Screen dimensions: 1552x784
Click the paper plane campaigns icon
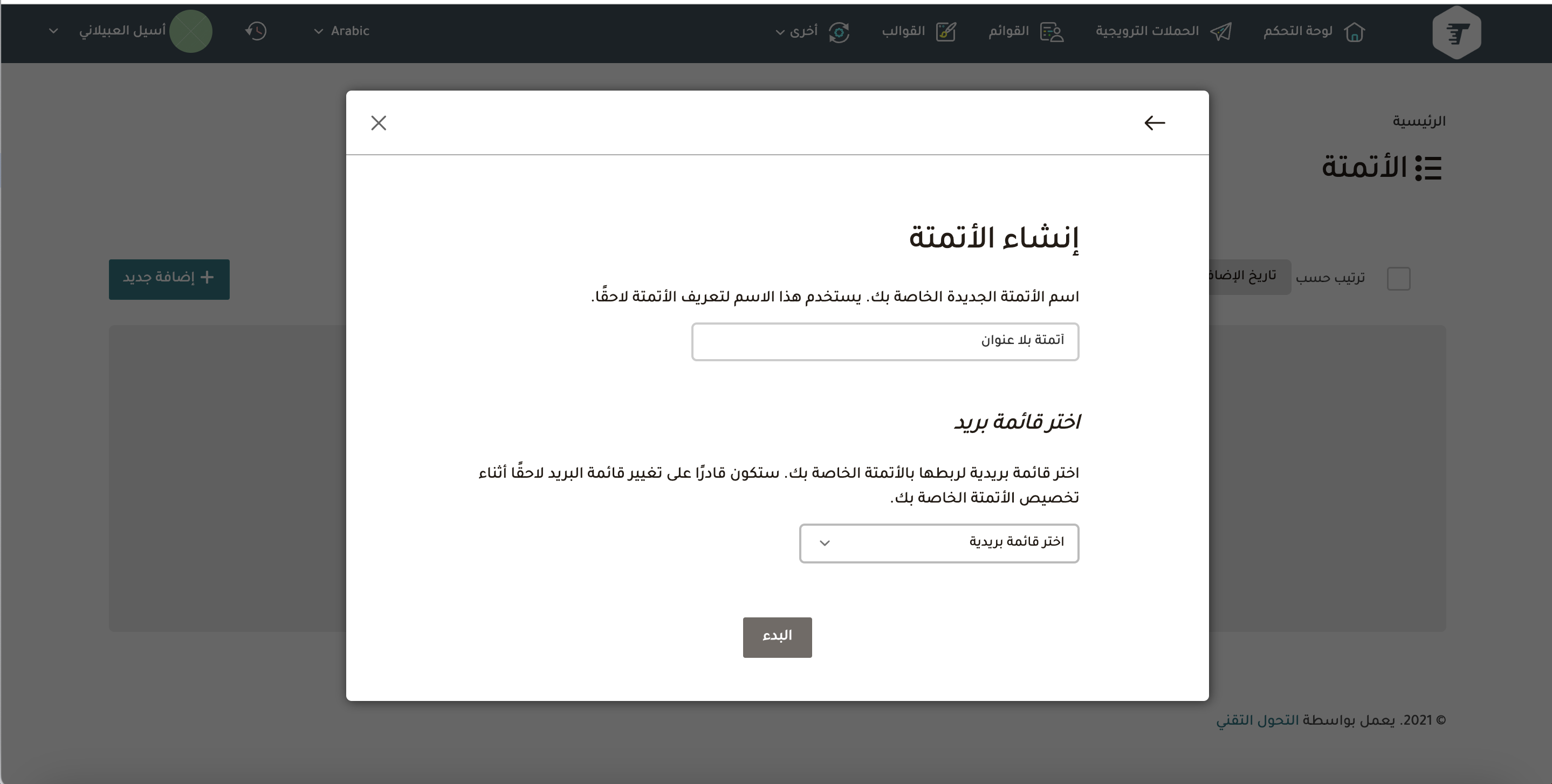pyautogui.click(x=1221, y=32)
